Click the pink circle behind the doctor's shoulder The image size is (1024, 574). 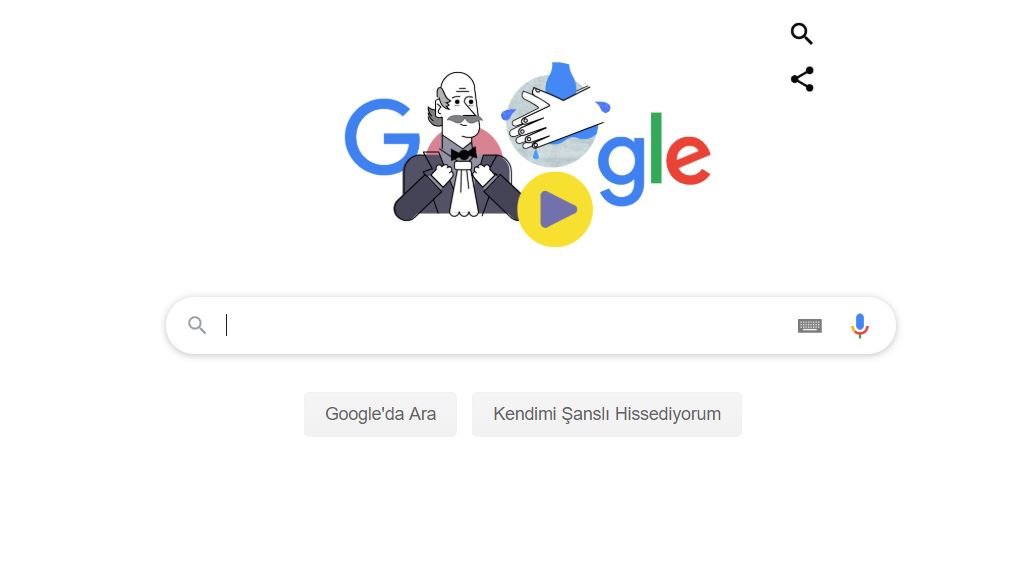(490, 143)
